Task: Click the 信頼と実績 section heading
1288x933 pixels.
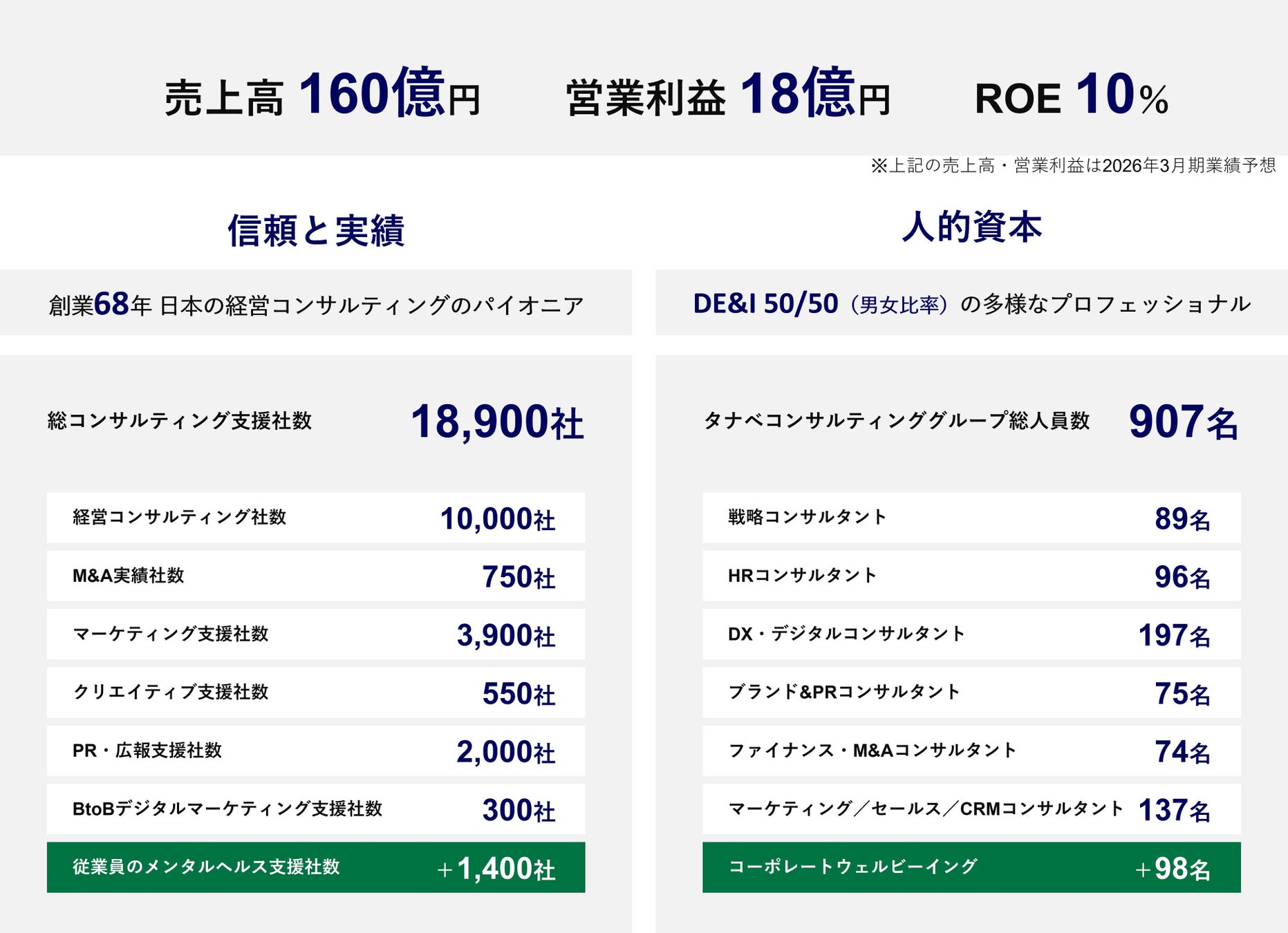Action: pos(316,230)
